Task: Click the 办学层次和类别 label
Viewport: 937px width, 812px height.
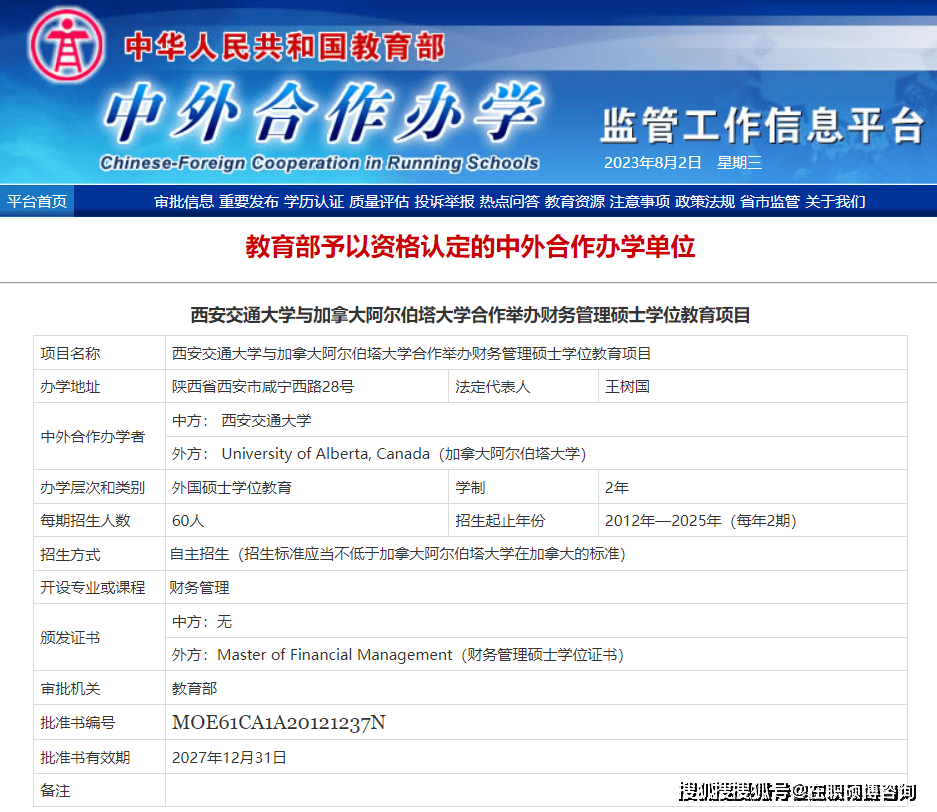Action: pyautogui.click(x=93, y=488)
